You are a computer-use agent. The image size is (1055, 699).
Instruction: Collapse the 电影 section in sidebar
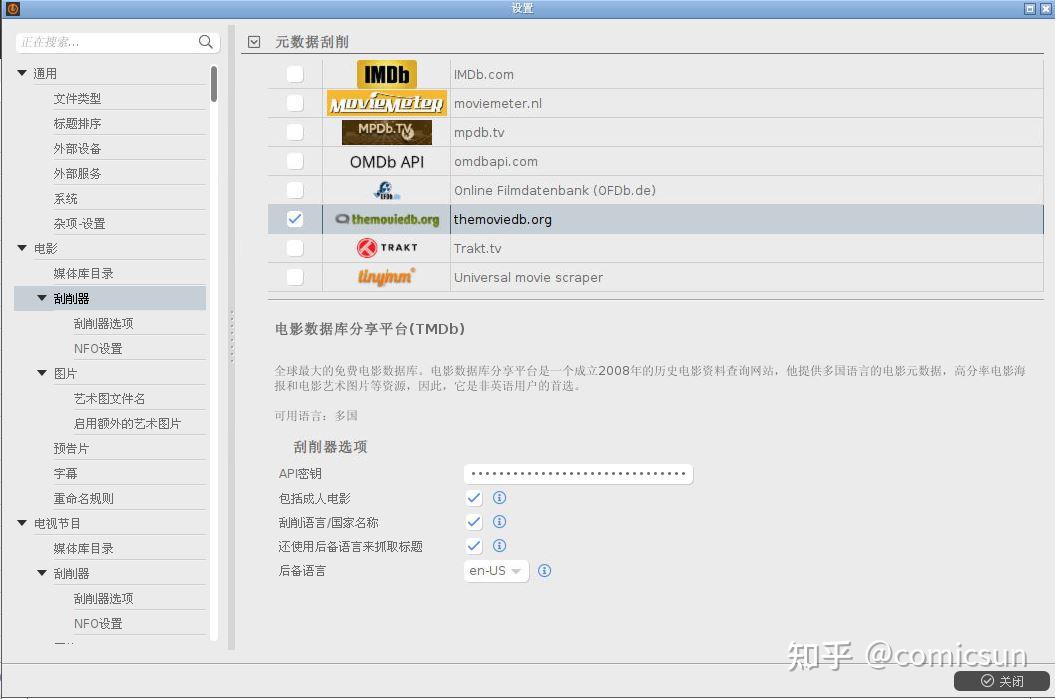pyautogui.click(x=21, y=247)
